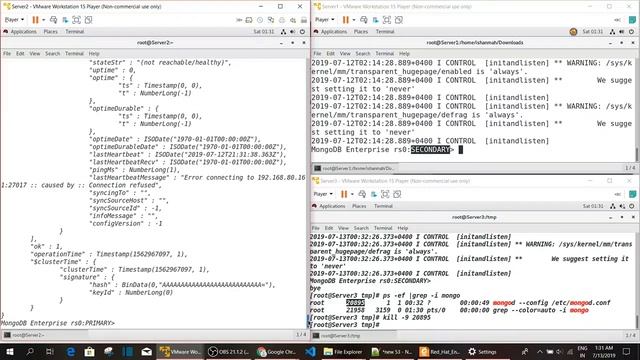Image resolution: width=640 pixels, height=360 pixels.
Task: Open the Help menu in Server3 terminal
Action: click(x=402, y=228)
